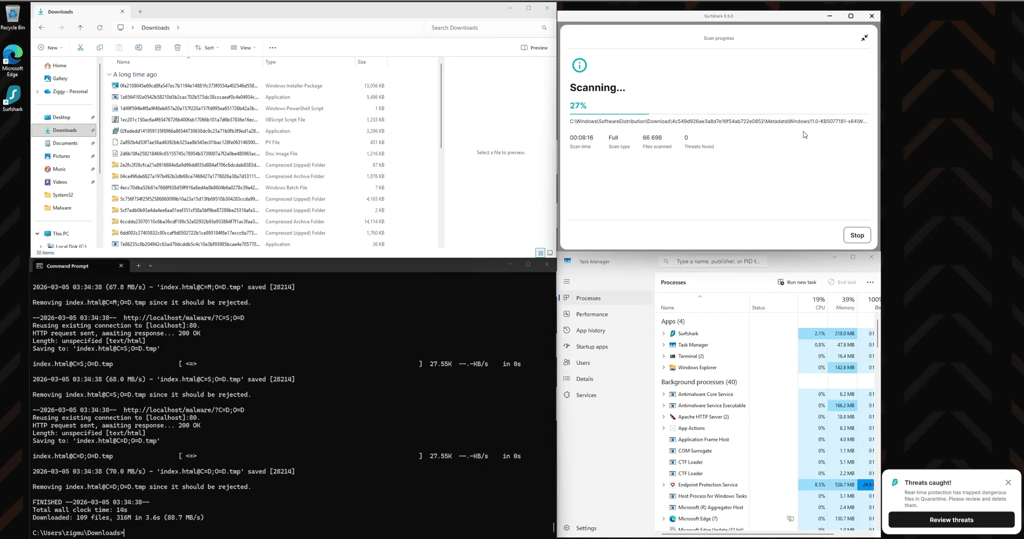Open Task Manager more options ellipsis
This screenshot has height=539, width=1024.
[x=870, y=282]
